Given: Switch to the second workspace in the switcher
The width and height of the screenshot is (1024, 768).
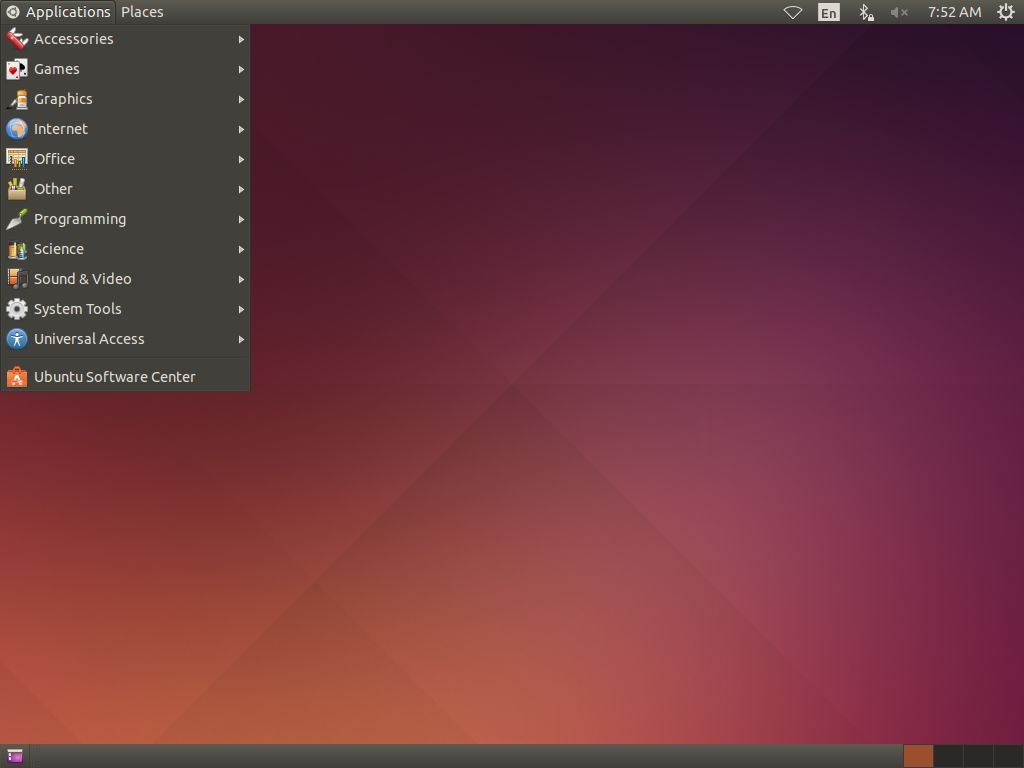Looking at the screenshot, I should 948,756.
